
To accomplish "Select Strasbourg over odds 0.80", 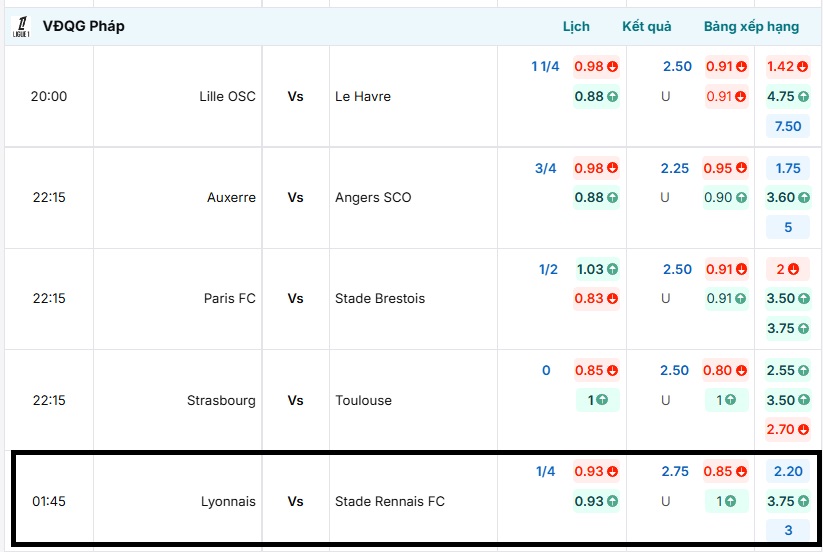I will tap(725, 371).
